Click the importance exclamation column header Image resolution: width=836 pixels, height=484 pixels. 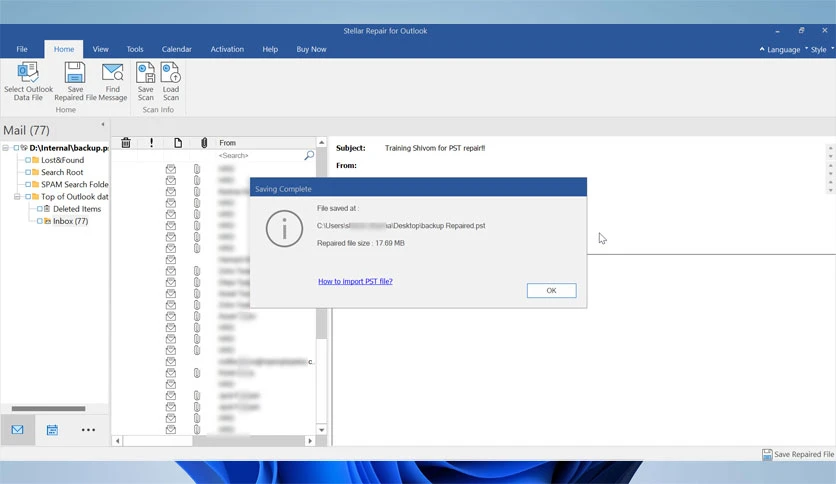[x=151, y=142]
